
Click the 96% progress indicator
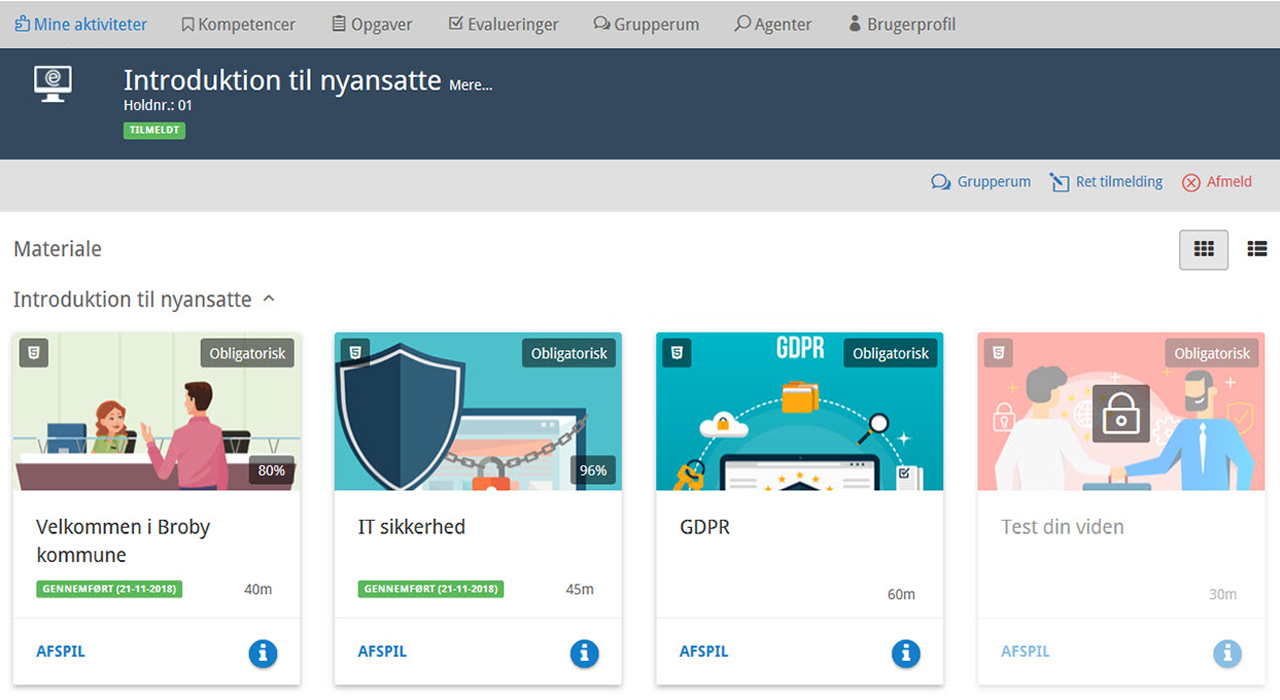(593, 470)
